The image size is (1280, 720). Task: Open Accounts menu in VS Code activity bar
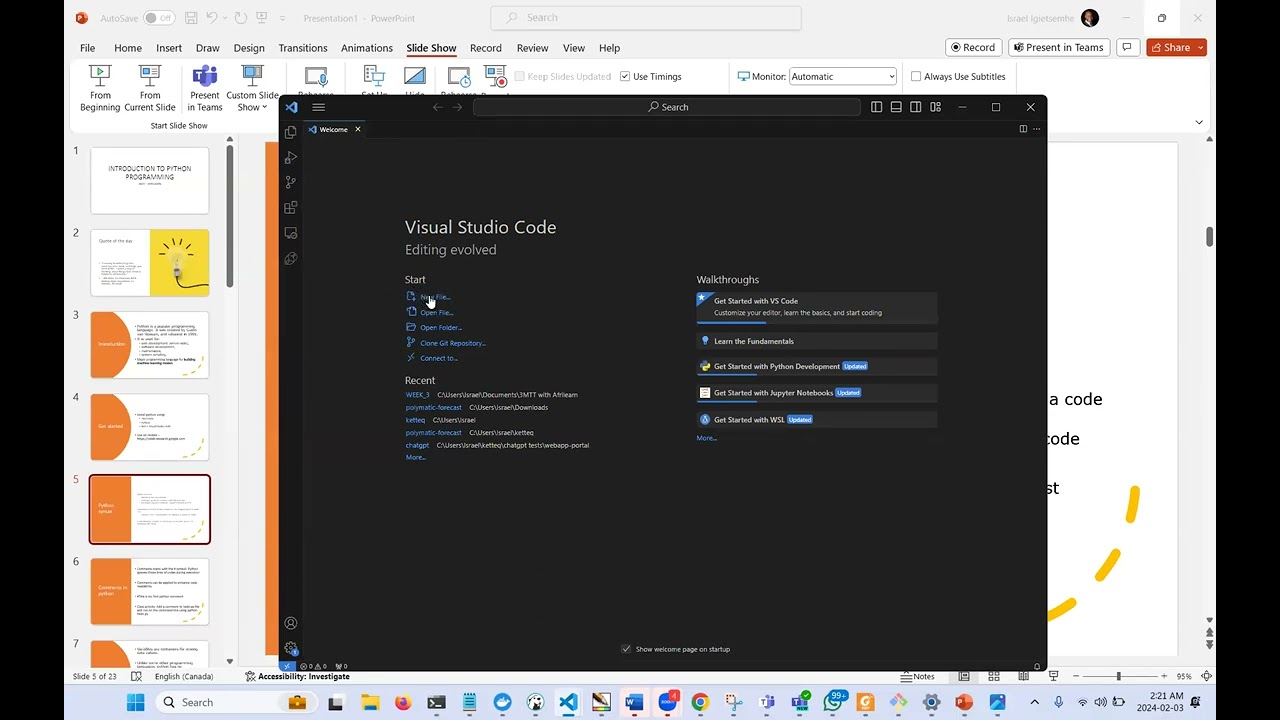[290, 623]
